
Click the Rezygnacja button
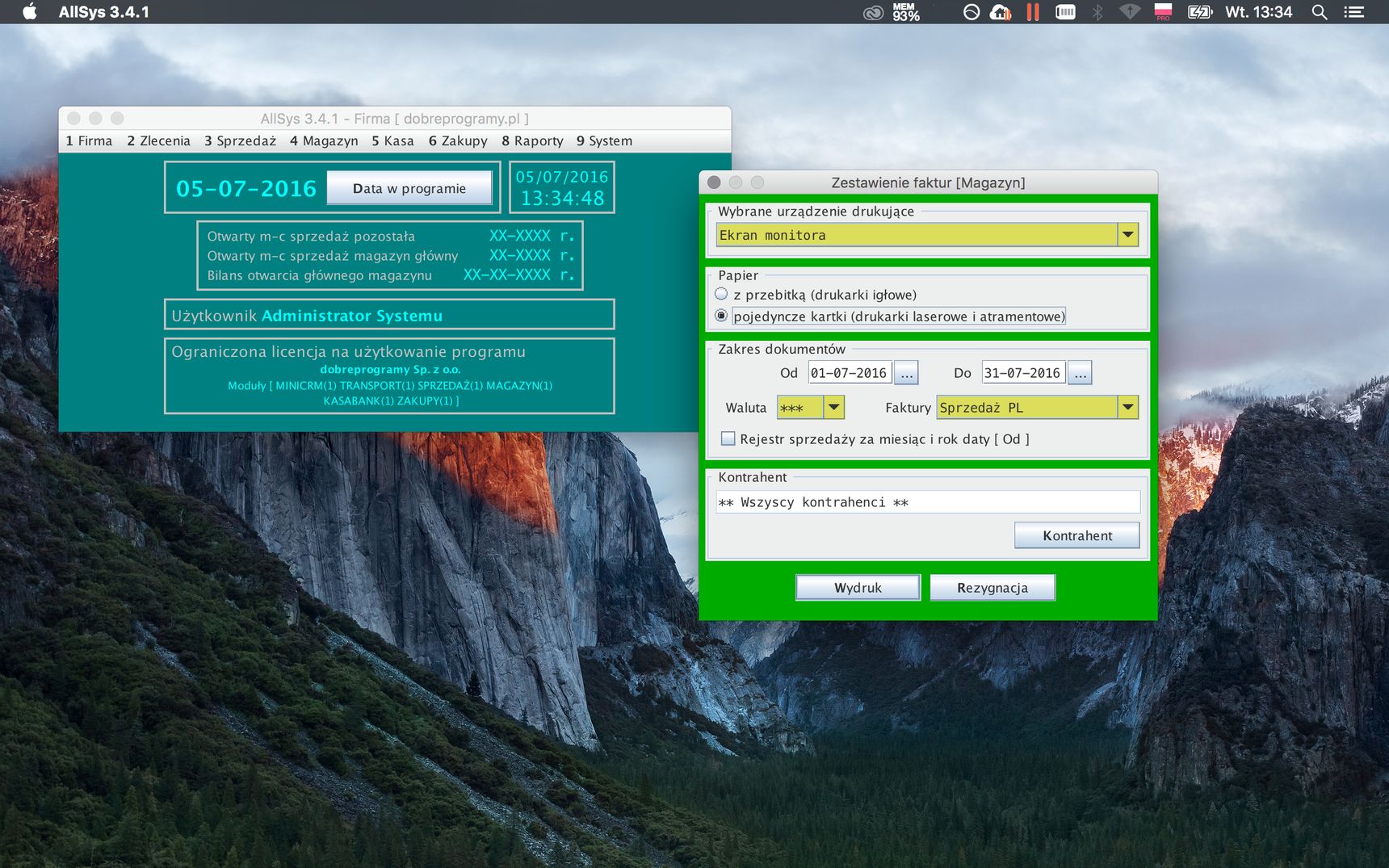[x=992, y=588]
